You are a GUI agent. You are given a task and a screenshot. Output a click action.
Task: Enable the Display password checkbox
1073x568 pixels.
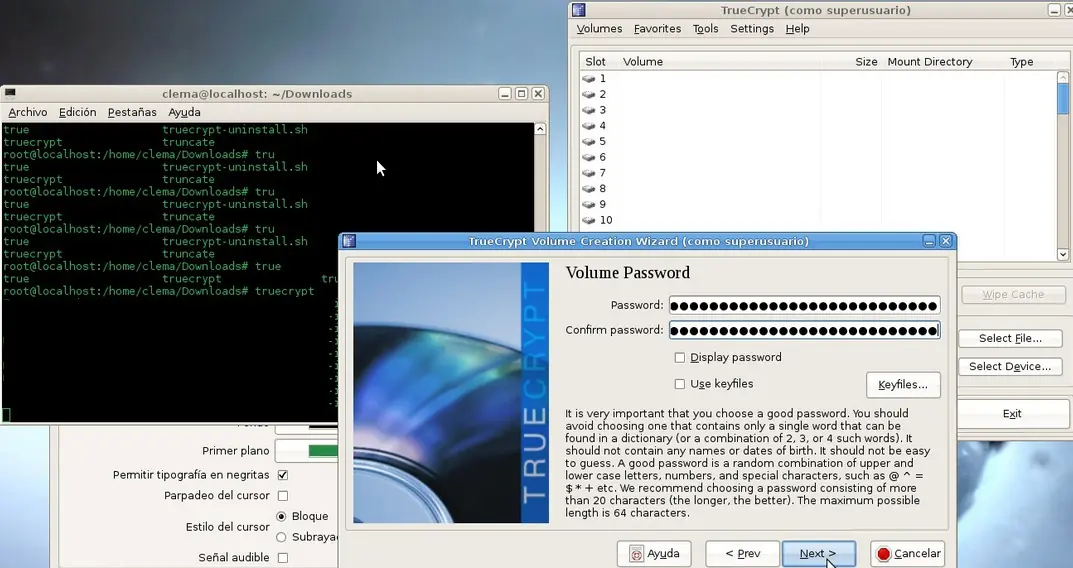coord(680,357)
